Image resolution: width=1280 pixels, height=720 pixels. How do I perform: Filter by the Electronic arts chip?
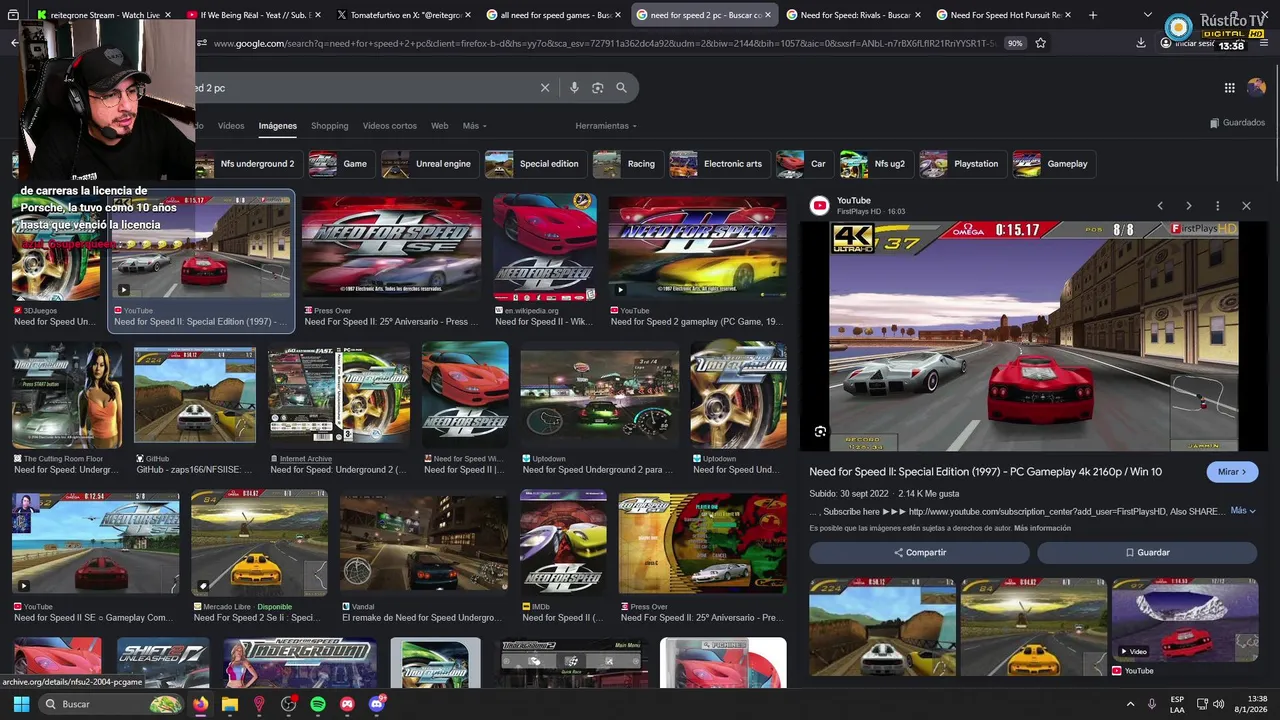click(720, 164)
